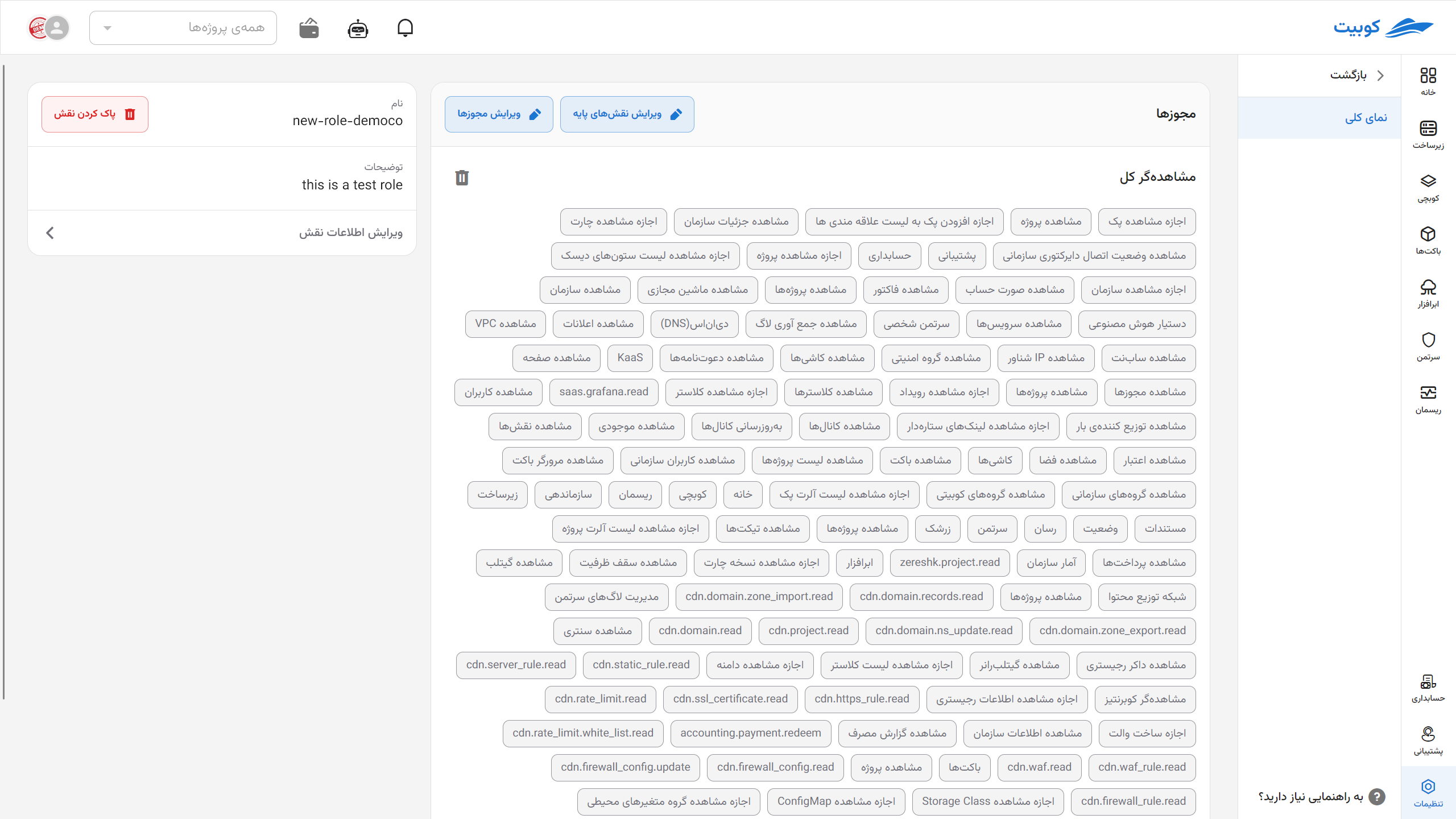Click the زرشک chip

938,529
